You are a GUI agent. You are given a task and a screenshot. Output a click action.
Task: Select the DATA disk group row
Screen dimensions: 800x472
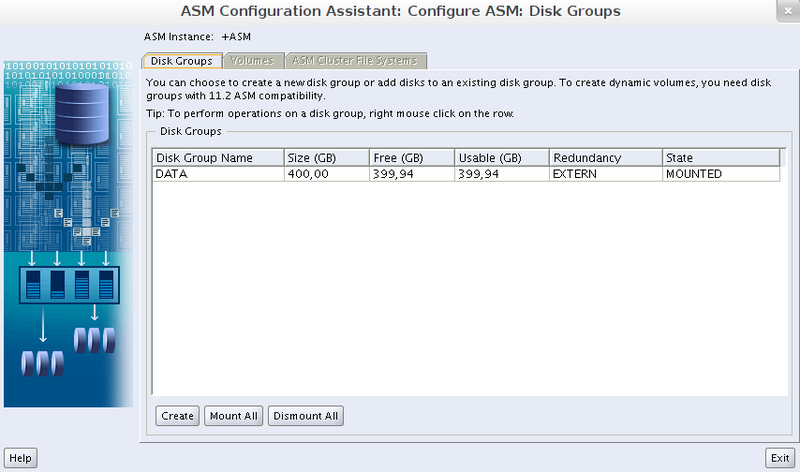click(x=174, y=174)
